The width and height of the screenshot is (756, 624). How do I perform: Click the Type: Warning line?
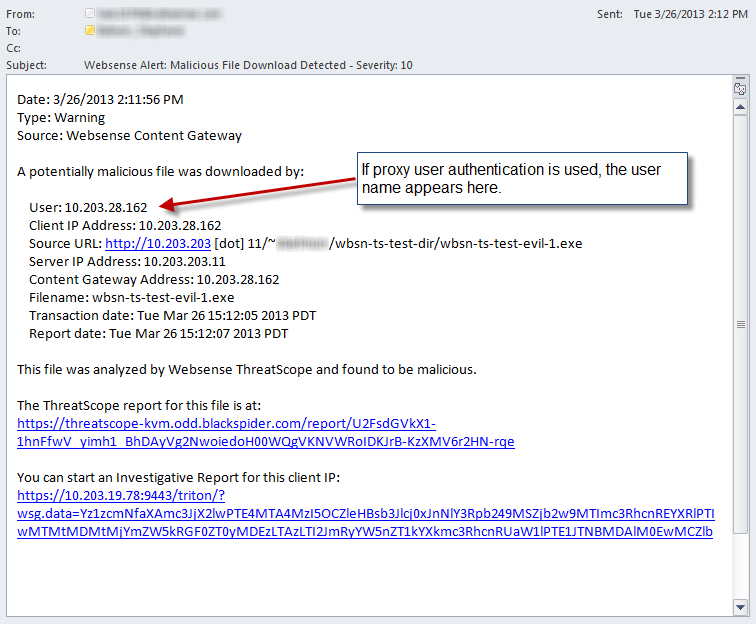point(61,118)
